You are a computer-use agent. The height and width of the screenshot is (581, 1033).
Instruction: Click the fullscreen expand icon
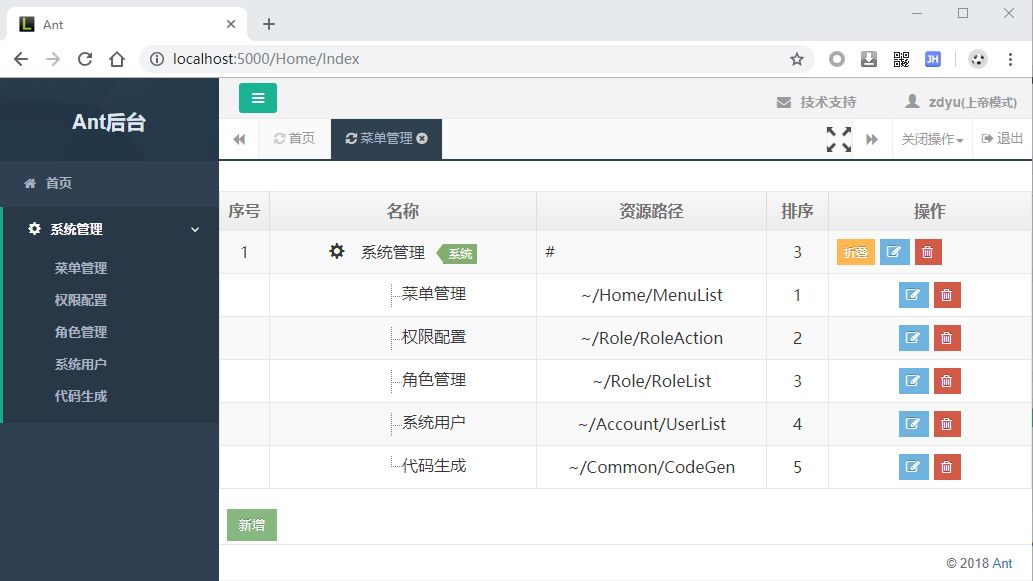[x=839, y=139]
